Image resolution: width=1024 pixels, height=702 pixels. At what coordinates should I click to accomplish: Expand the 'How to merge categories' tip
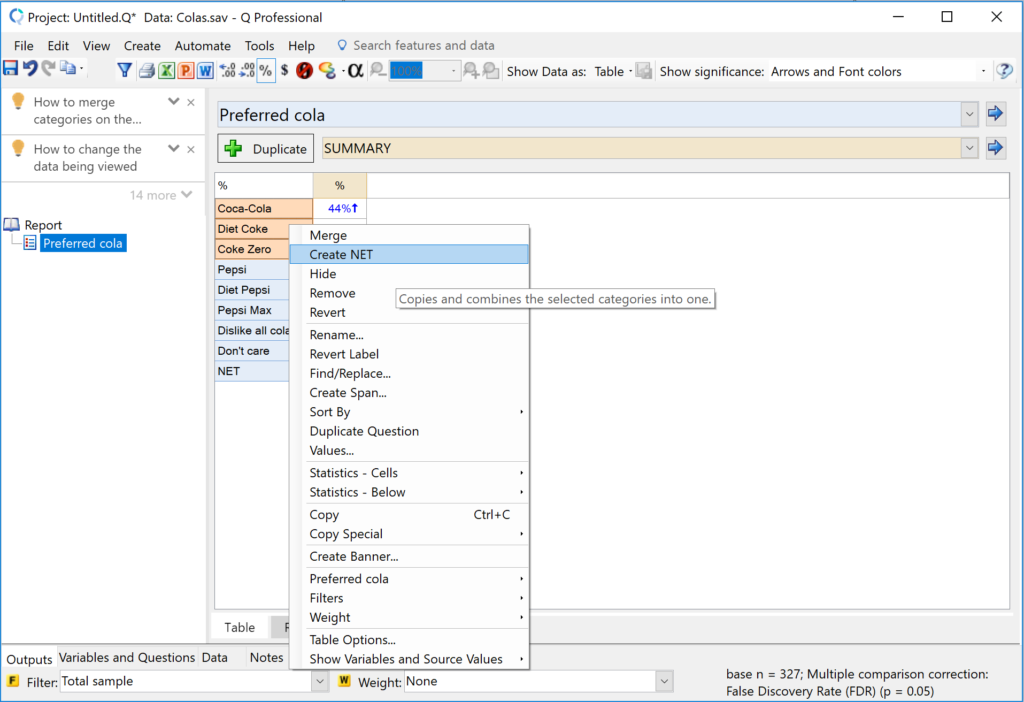173,101
